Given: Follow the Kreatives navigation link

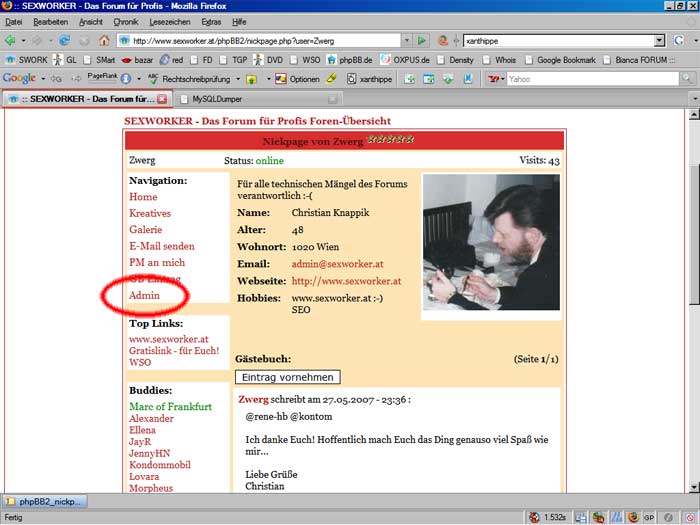Looking at the screenshot, I should (150, 213).
